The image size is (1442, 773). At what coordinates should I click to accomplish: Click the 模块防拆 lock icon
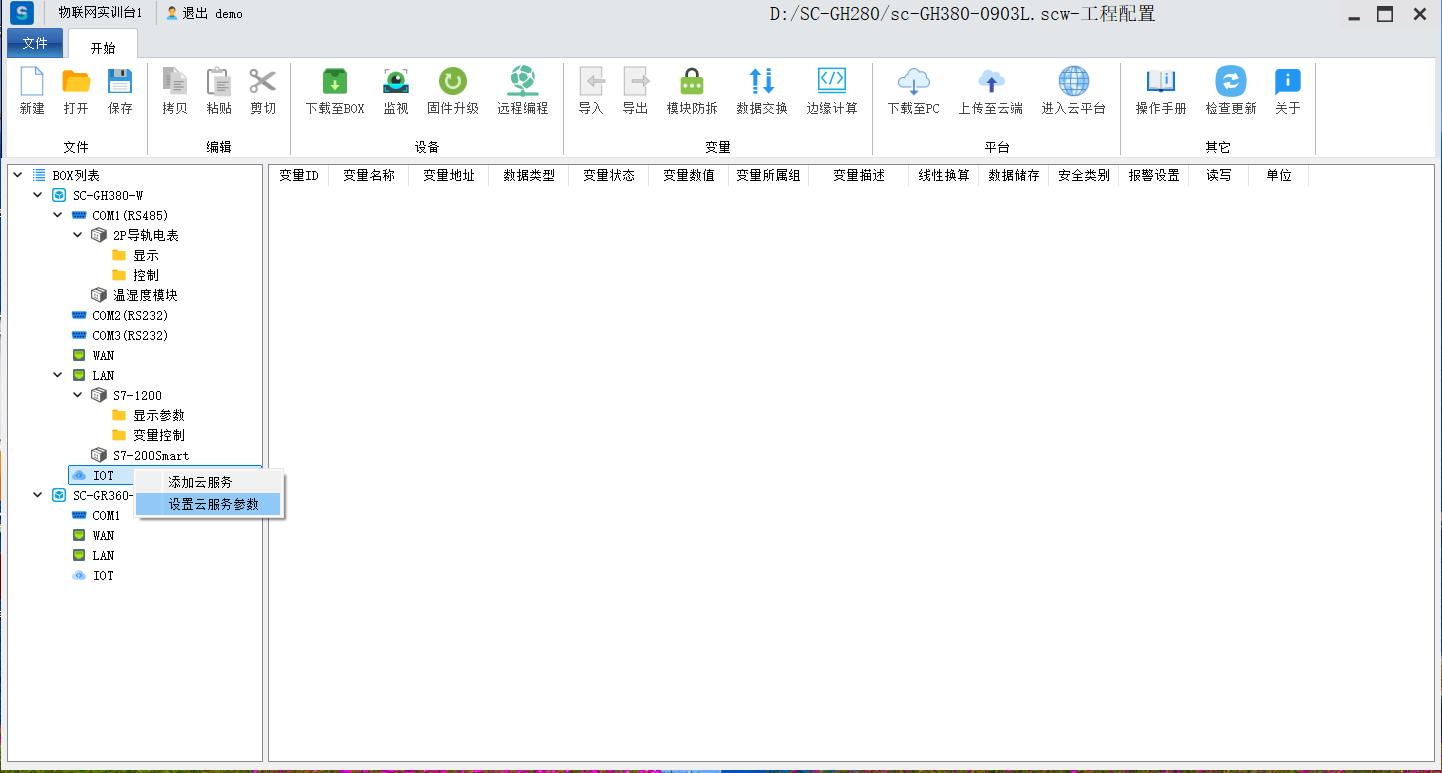click(691, 82)
